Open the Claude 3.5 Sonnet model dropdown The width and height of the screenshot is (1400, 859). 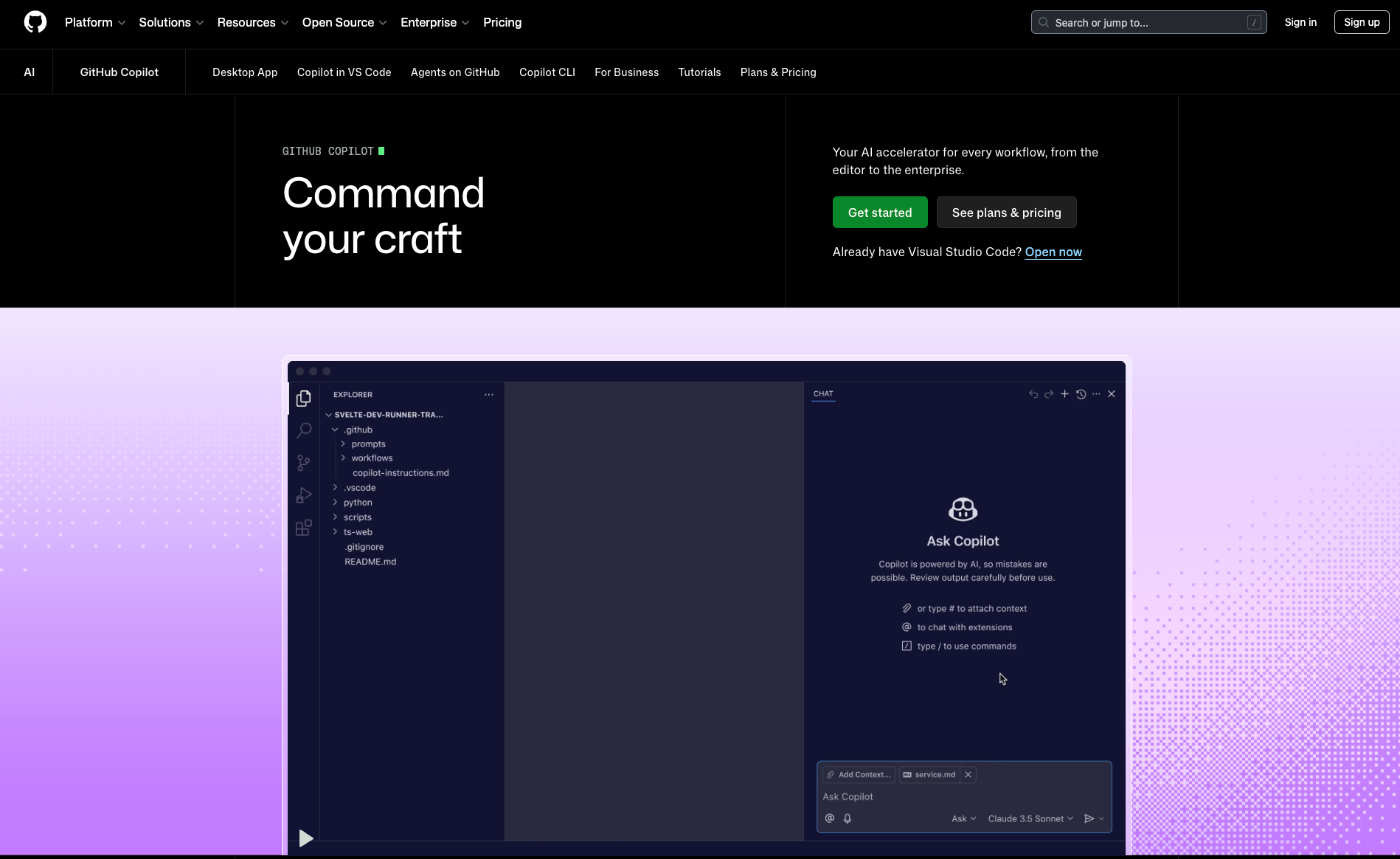pyautogui.click(x=1030, y=818)
